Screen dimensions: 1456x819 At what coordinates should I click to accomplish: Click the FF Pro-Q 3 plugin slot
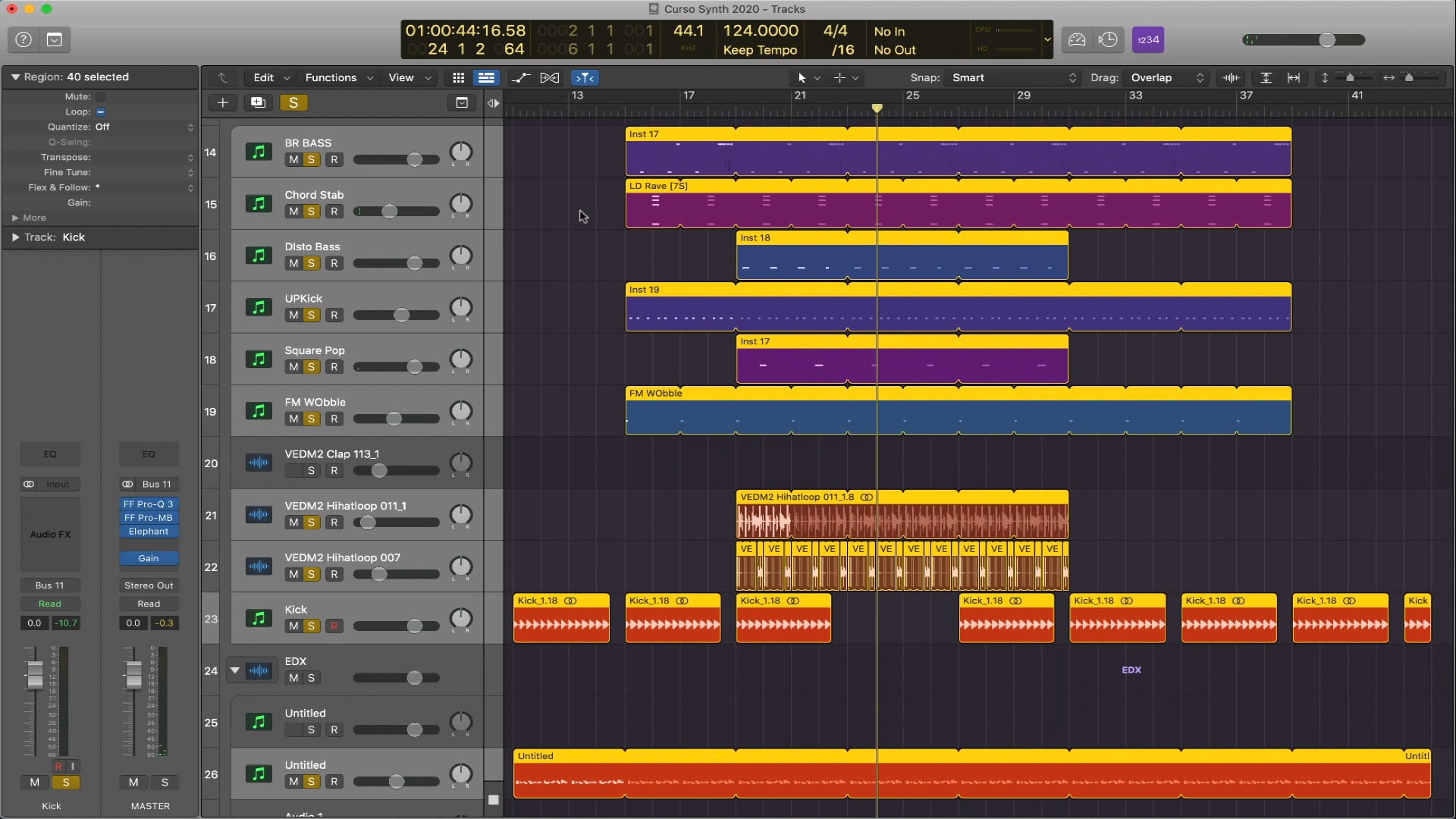click(x=149, y=504)
